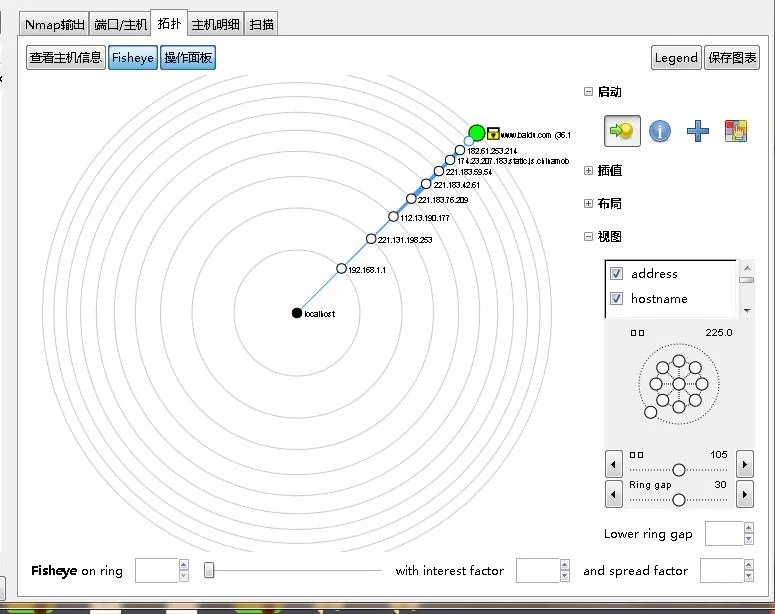
Task: Switch to the 扫描 tab
Action: 261,24
